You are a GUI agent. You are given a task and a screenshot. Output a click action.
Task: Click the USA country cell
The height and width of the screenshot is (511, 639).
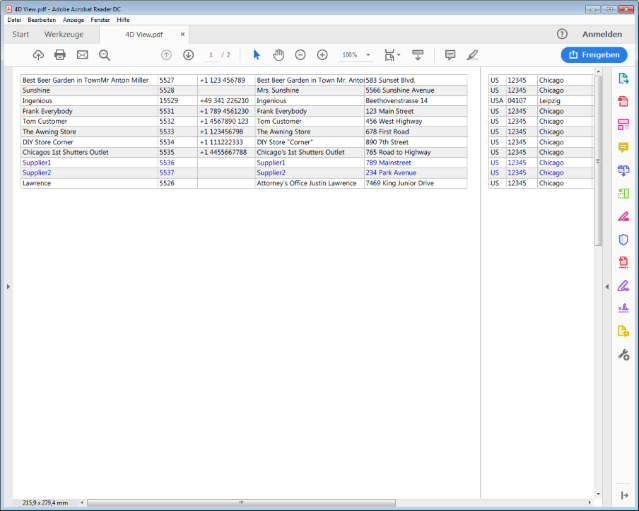coord(497,101)
